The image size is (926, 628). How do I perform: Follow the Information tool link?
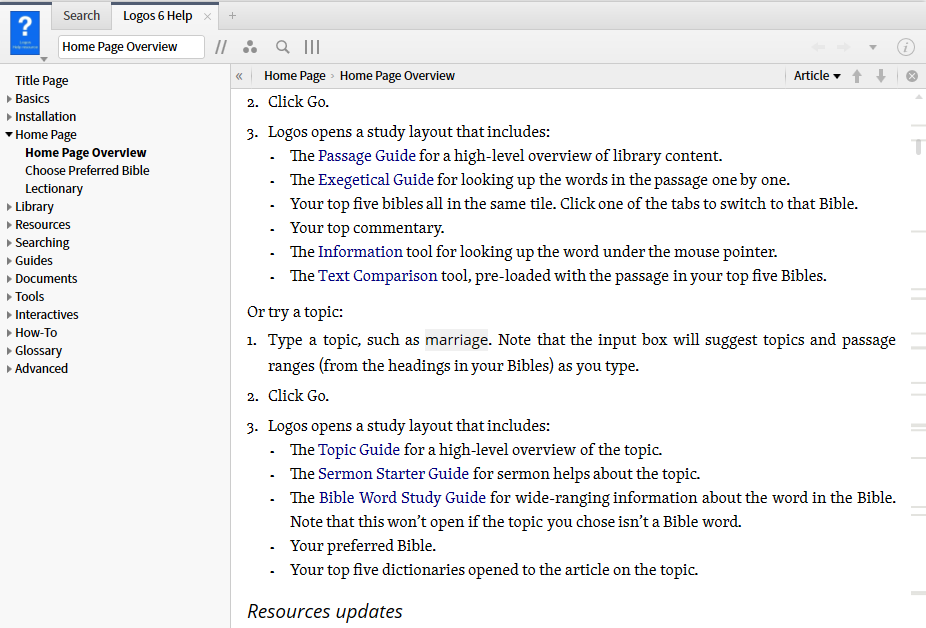[x=360, y=252]
